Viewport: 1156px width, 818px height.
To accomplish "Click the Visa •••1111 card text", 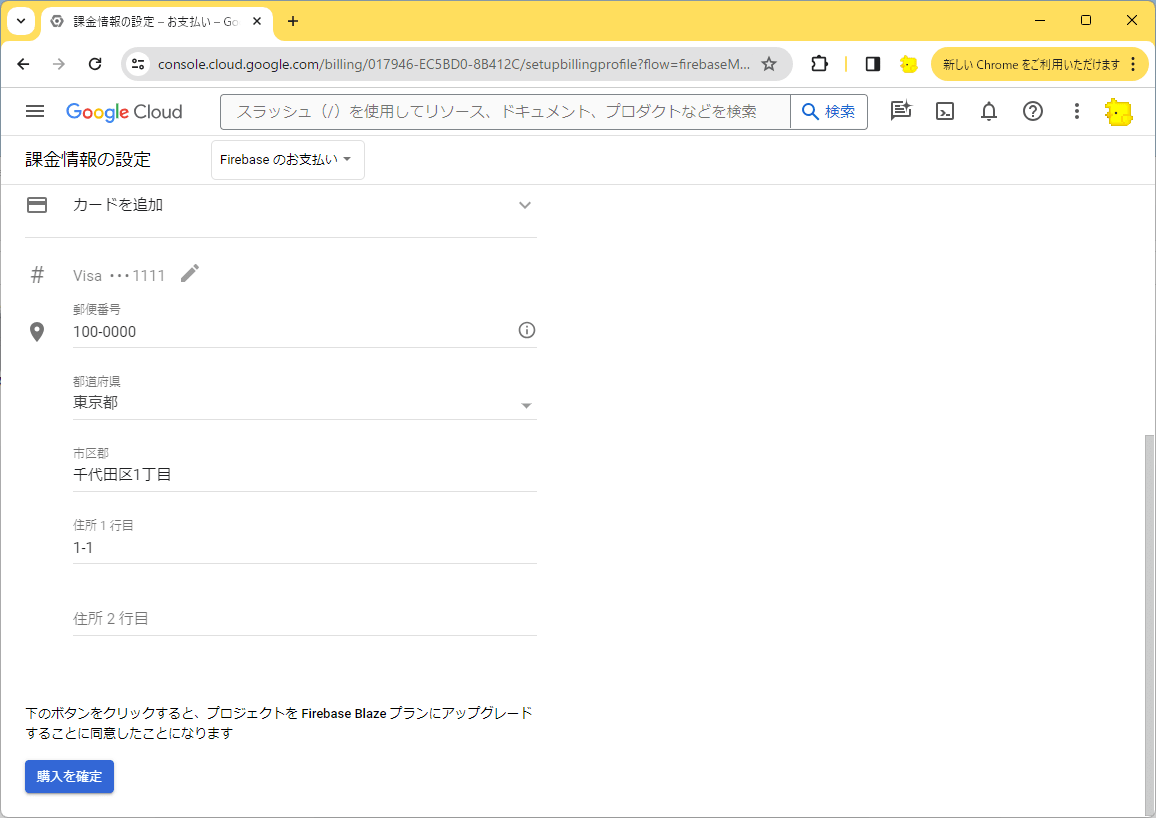I will click(x=119, y=276).
